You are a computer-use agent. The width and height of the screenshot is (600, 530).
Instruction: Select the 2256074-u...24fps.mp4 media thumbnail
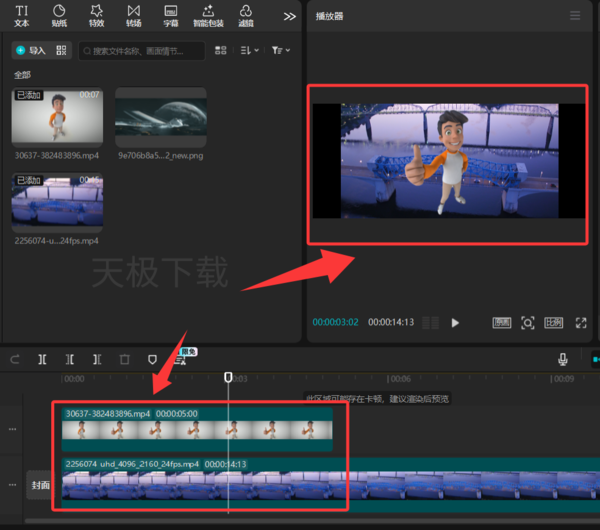pyautogui.click(x=57, y=202)
